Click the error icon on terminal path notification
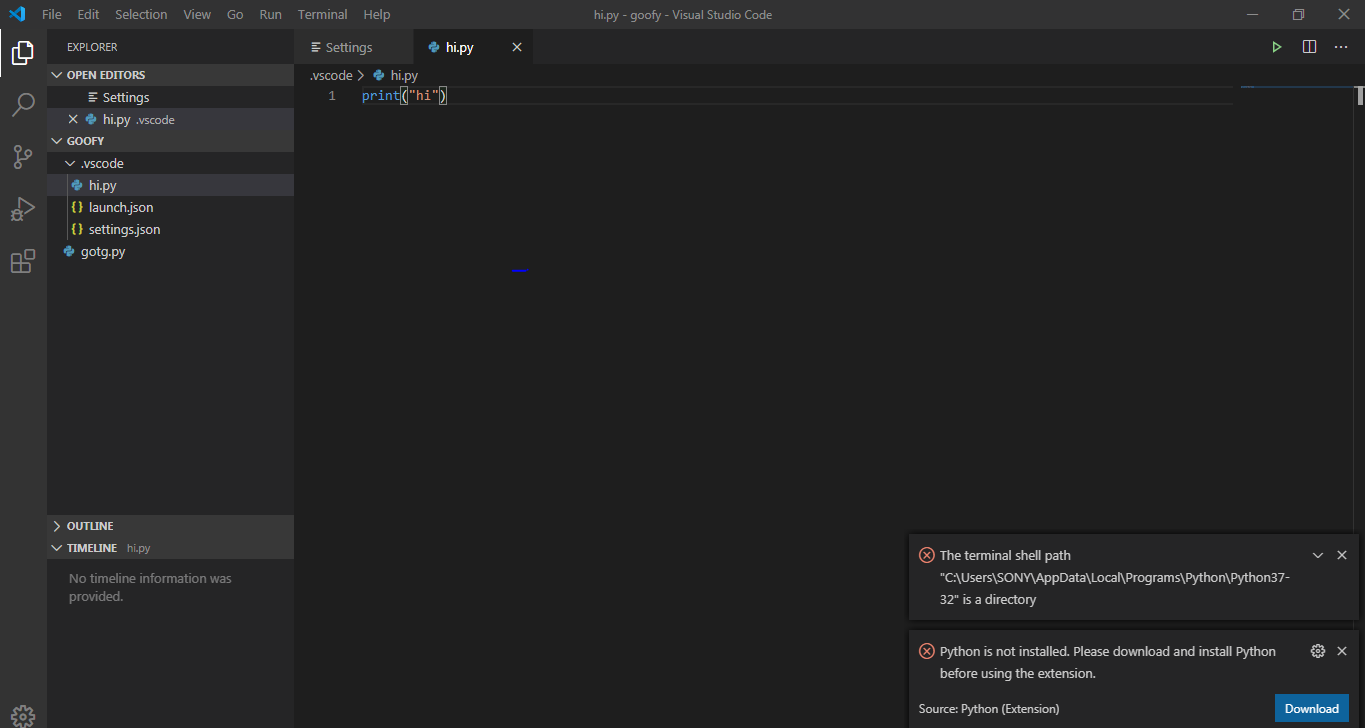The width and height of the screenshot is (1365, 728). (x=927, y=555)
